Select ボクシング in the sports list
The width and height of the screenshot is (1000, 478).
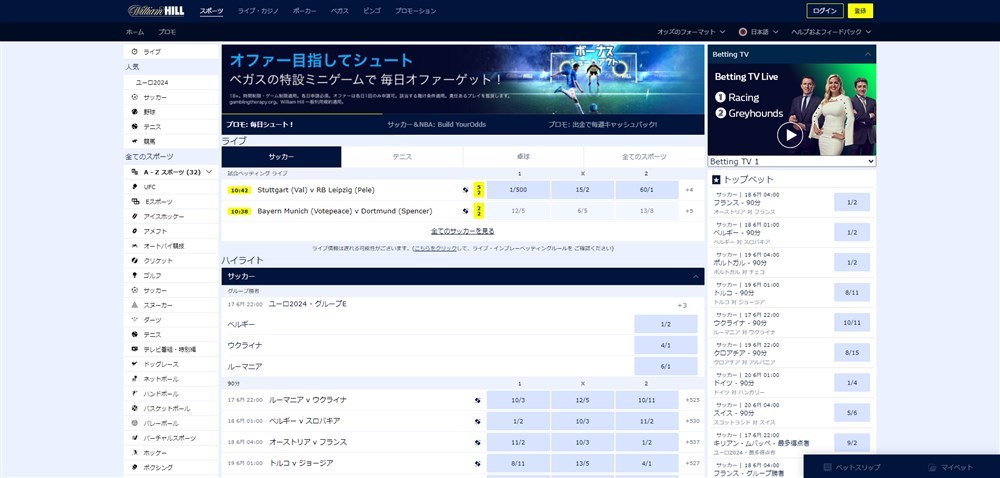pos(171,467)
